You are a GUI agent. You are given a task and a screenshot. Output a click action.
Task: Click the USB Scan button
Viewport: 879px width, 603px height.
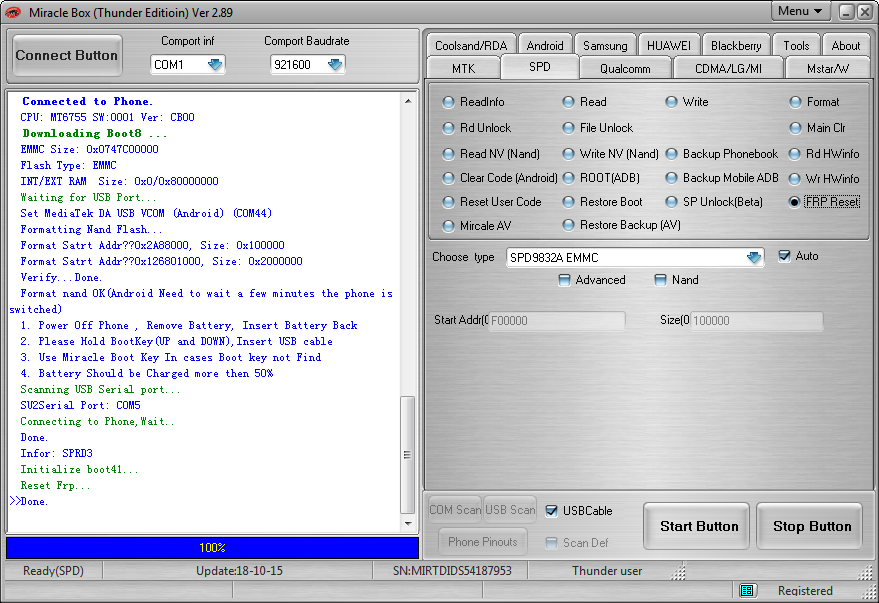coord(510,509)
